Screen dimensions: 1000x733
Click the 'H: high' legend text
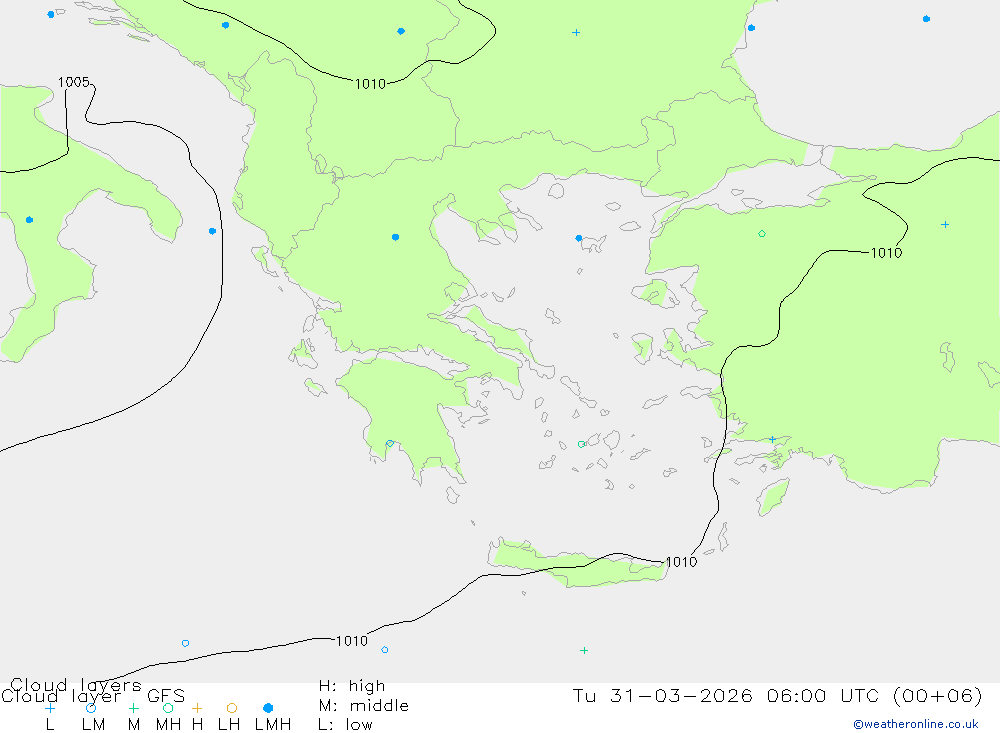352,686
